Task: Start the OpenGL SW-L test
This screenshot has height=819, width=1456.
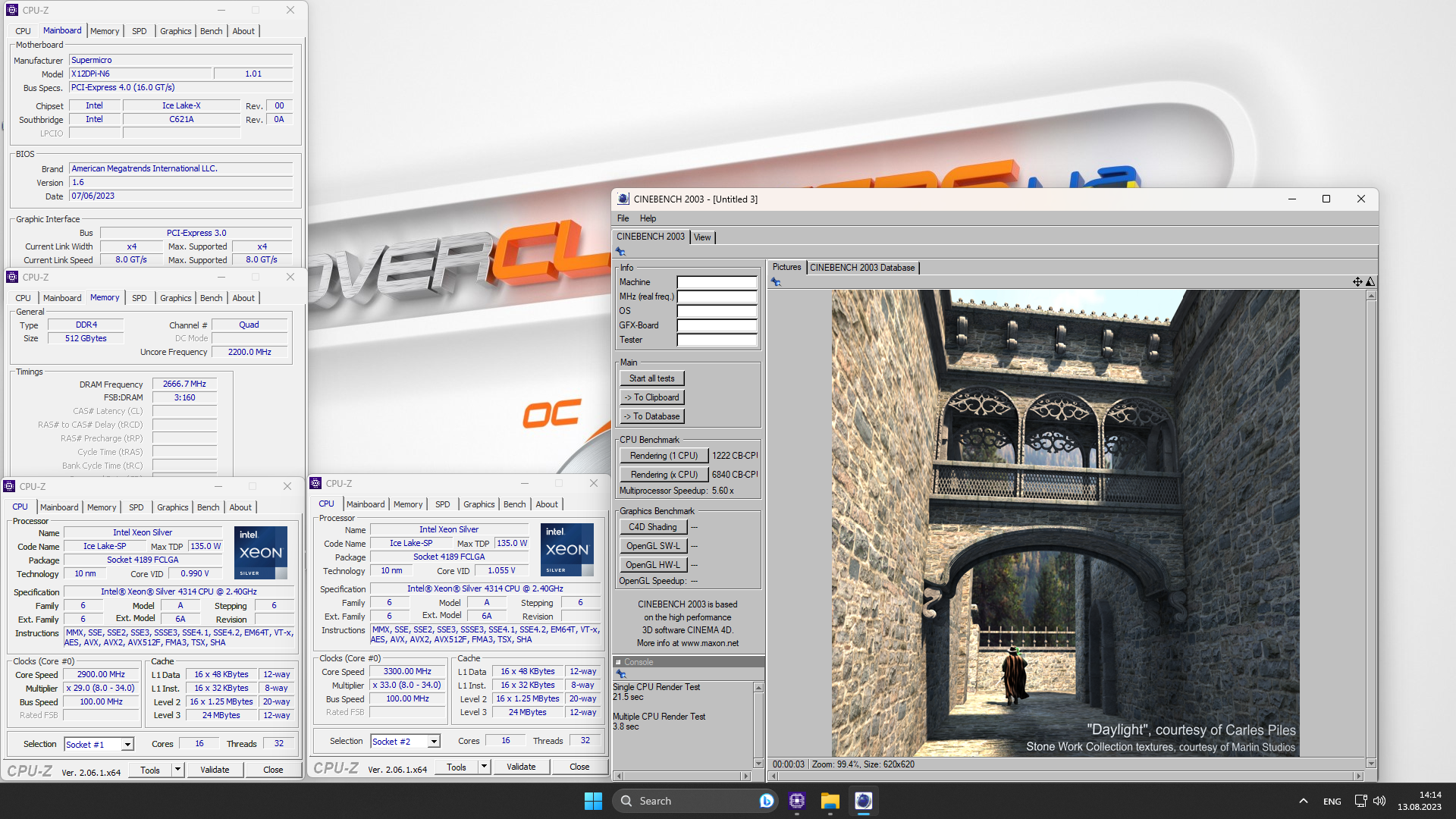Action: 653,546
